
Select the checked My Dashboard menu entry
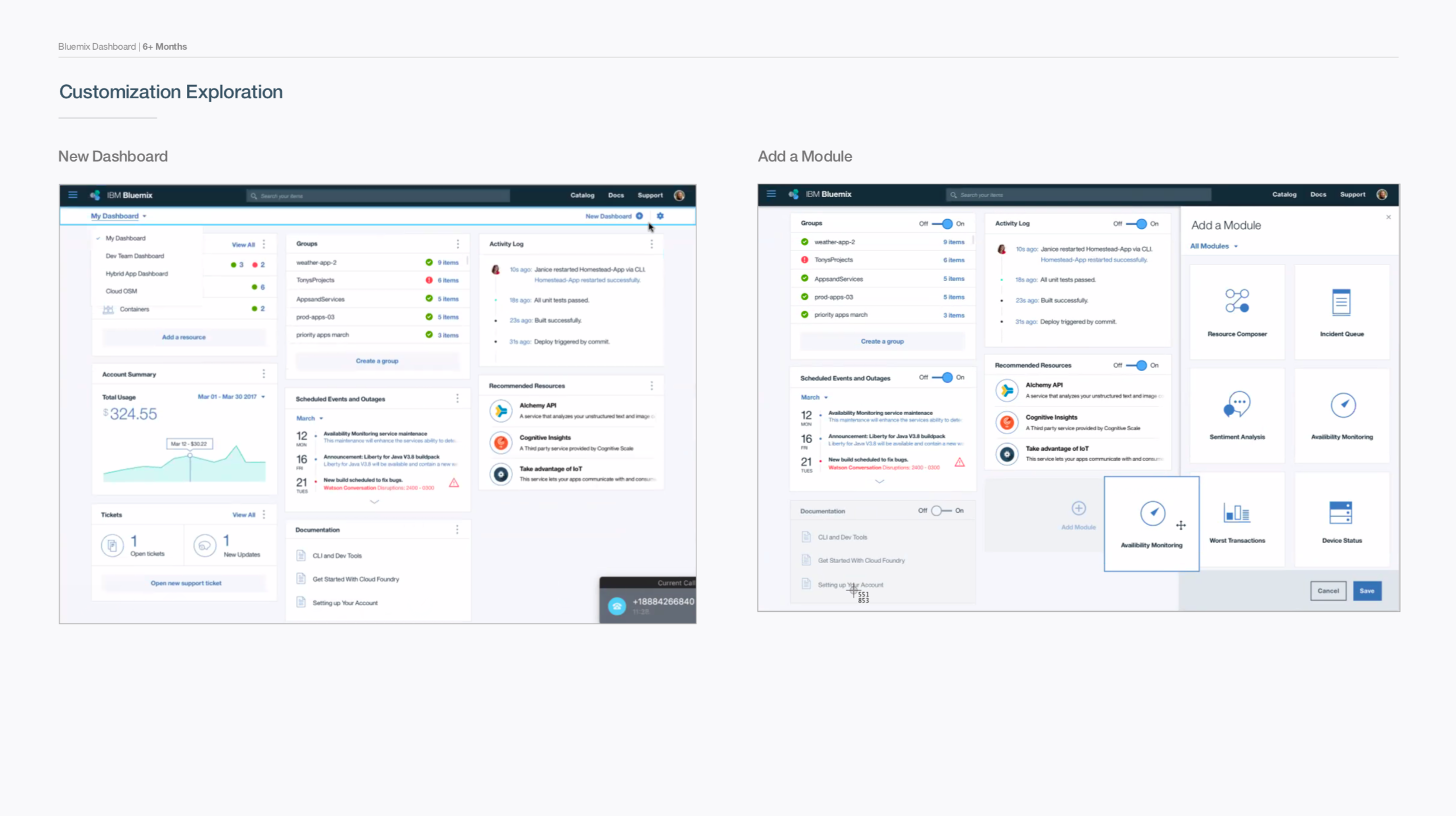(125, 238)
